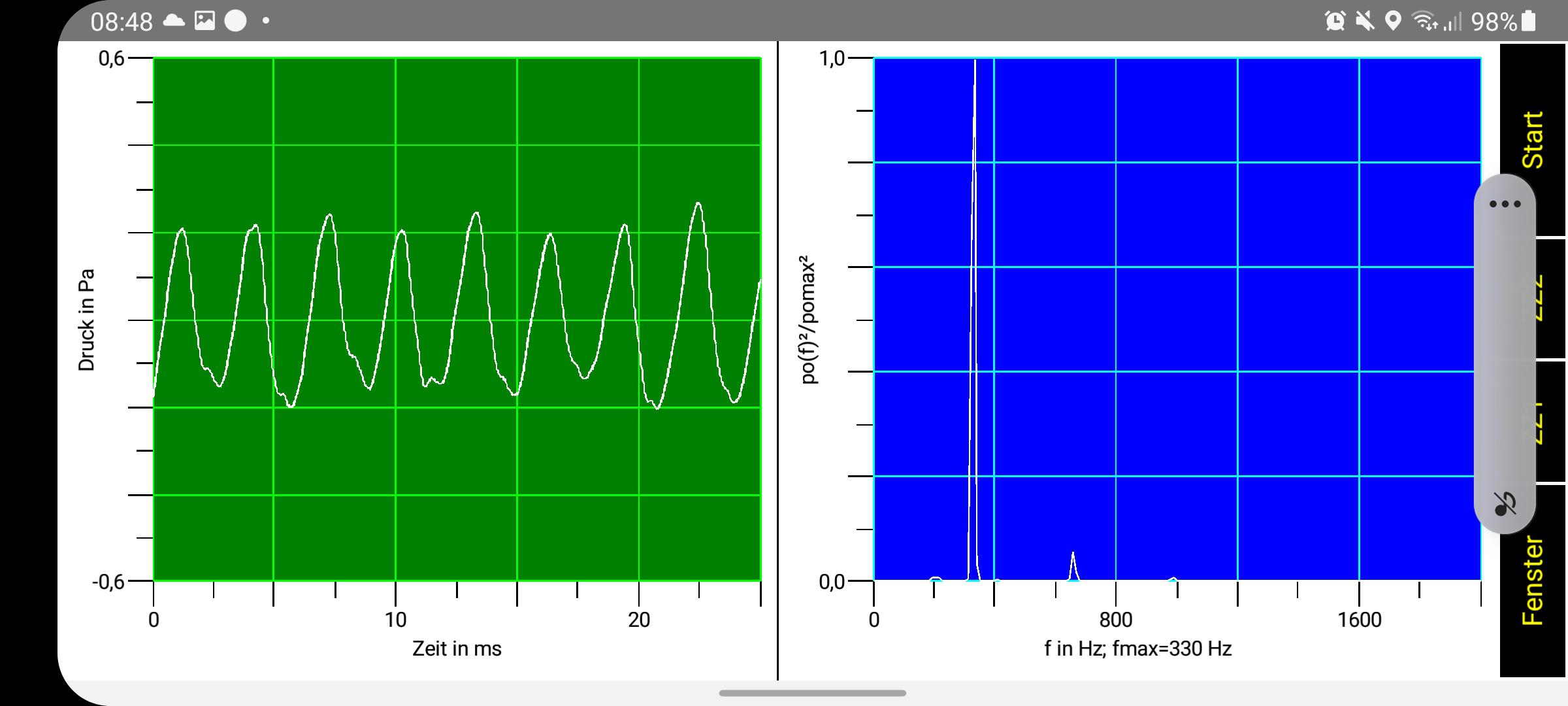Tap the crossed-out music note mute icon
The width and height of the screenshot is (1568, 706).
coord(1505,504)
